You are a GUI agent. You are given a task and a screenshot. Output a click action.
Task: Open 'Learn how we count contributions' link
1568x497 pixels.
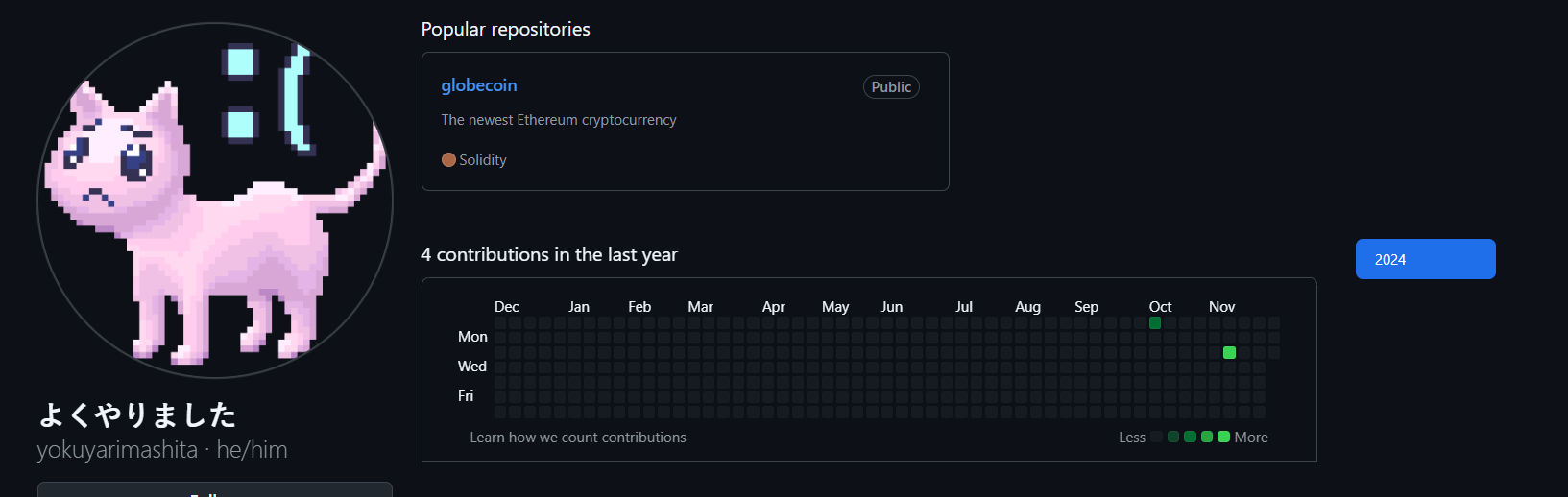click(x=578, y=438)
